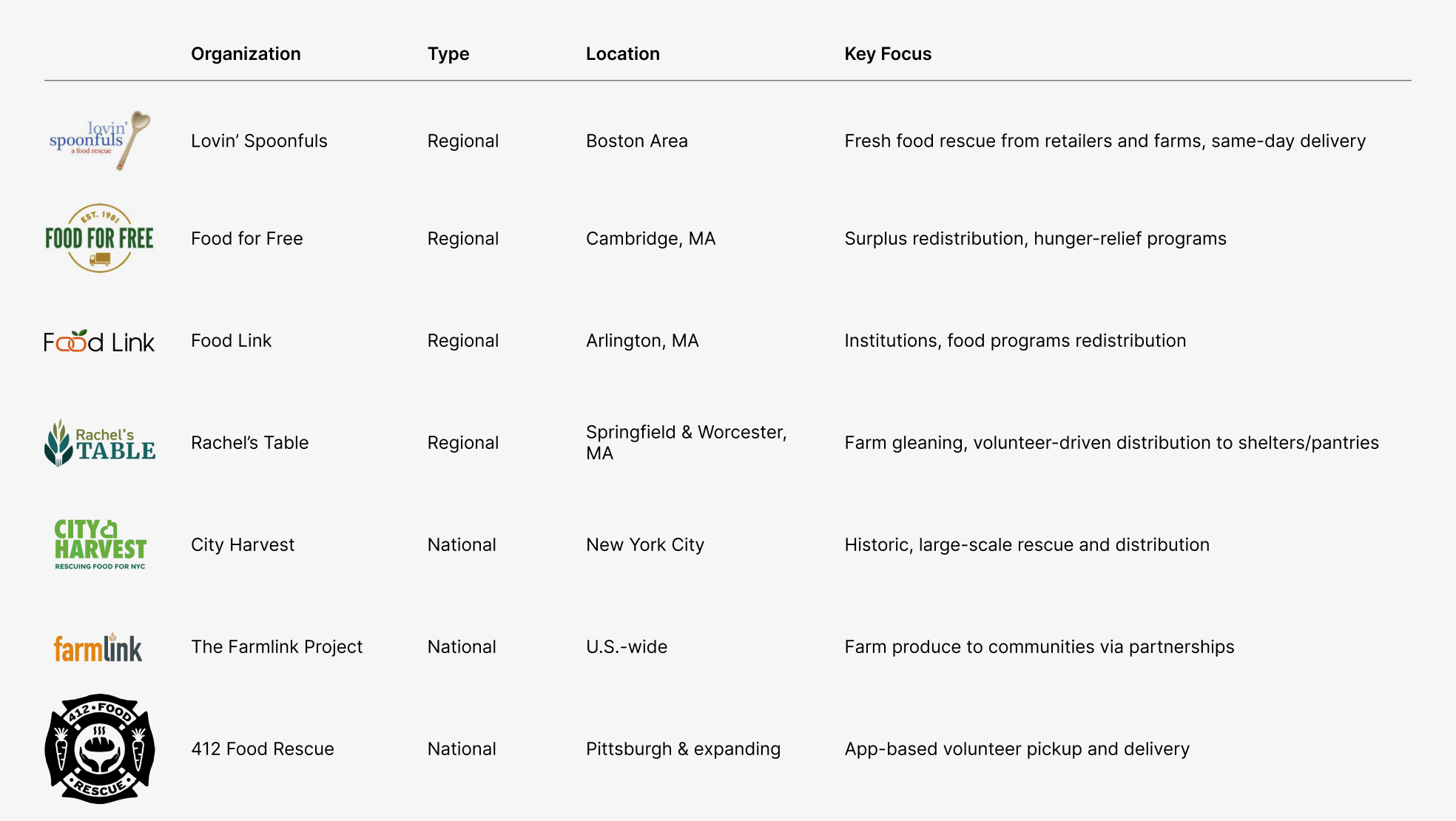Click the Rachel's Table logo
Screen dimensions: 1456x821
100,443
